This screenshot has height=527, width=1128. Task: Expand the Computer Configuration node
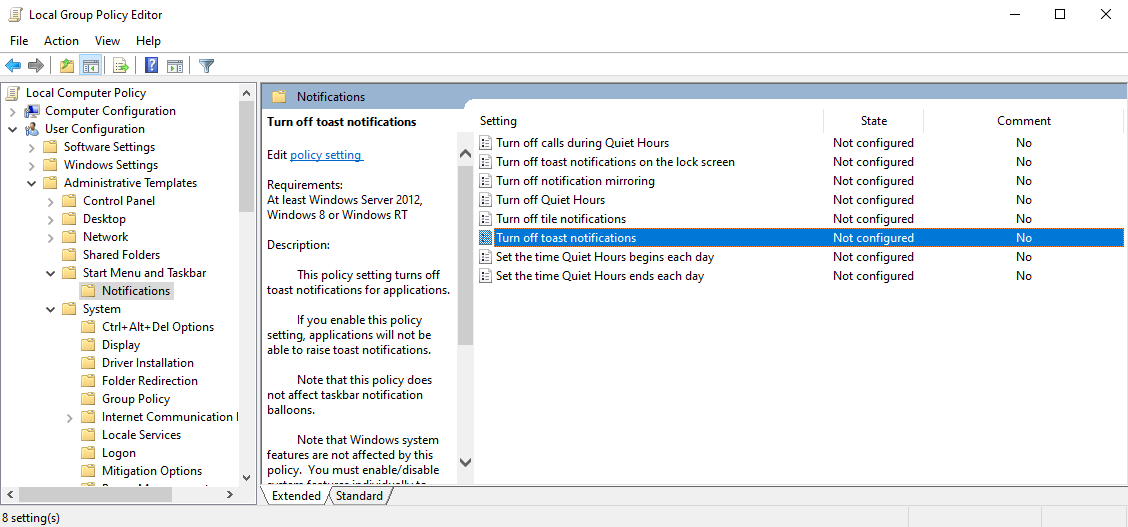point(13,111)
